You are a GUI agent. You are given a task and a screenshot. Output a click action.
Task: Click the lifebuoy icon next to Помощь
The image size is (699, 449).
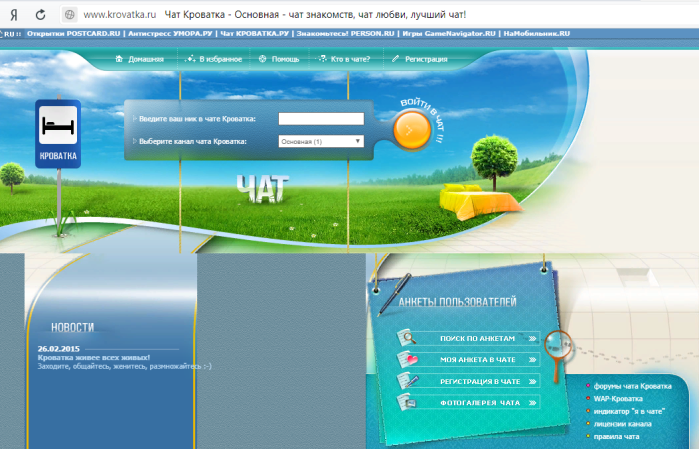[263, 59]
